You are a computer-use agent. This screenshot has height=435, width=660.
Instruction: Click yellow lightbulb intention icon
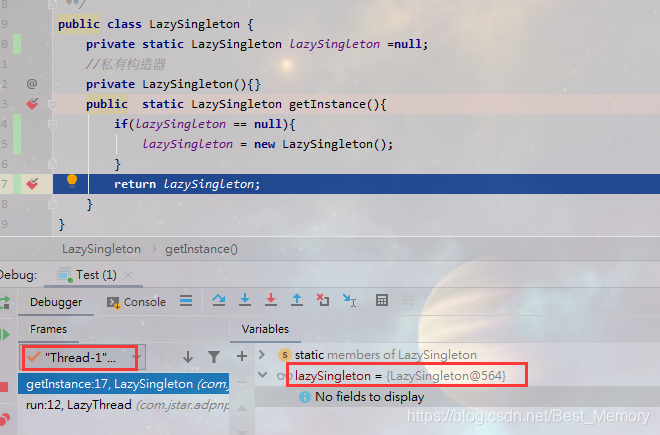coord(72,181)
